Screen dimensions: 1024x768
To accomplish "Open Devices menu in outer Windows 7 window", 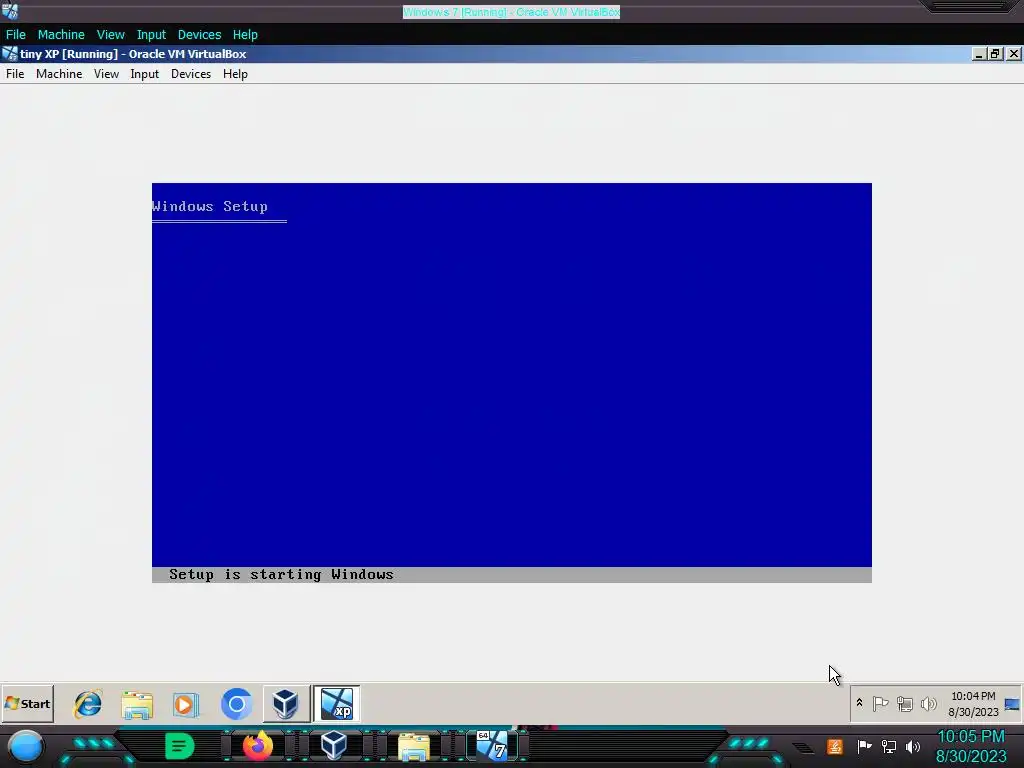I will point(199,35).
